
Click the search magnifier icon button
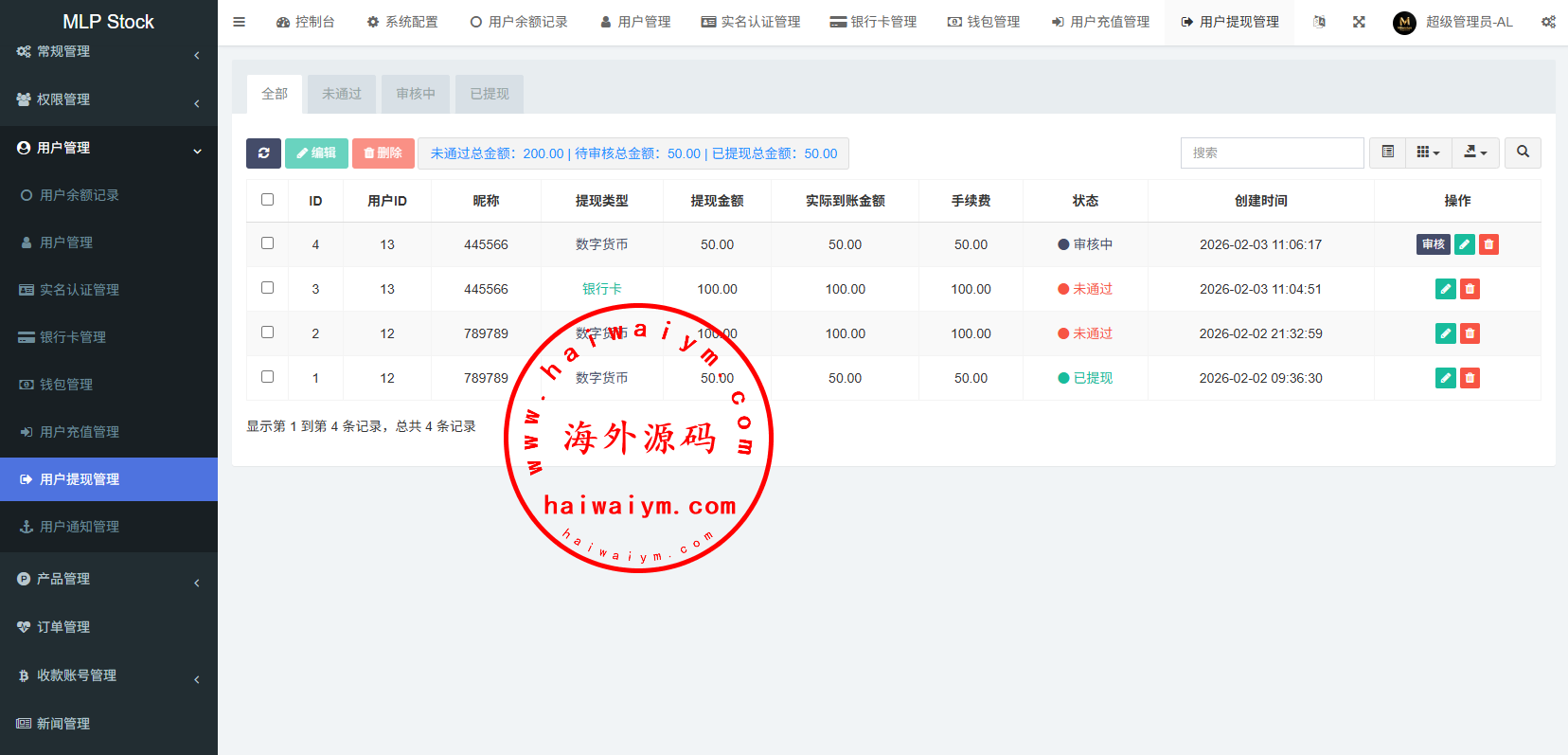[x=1523, y=153]
